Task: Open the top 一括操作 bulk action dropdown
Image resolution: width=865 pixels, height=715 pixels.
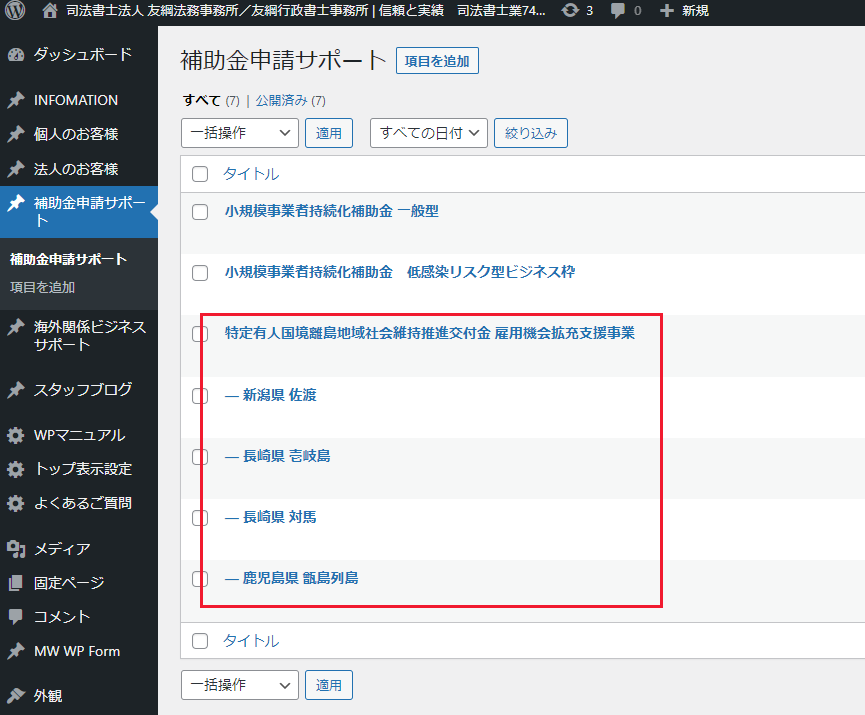Action: click(x=239, y=133)
